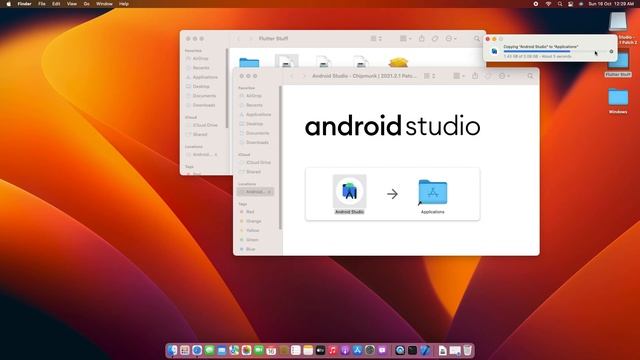Open Music from the dock
Screen dimensions: 640x360
(x=333, y=350)
